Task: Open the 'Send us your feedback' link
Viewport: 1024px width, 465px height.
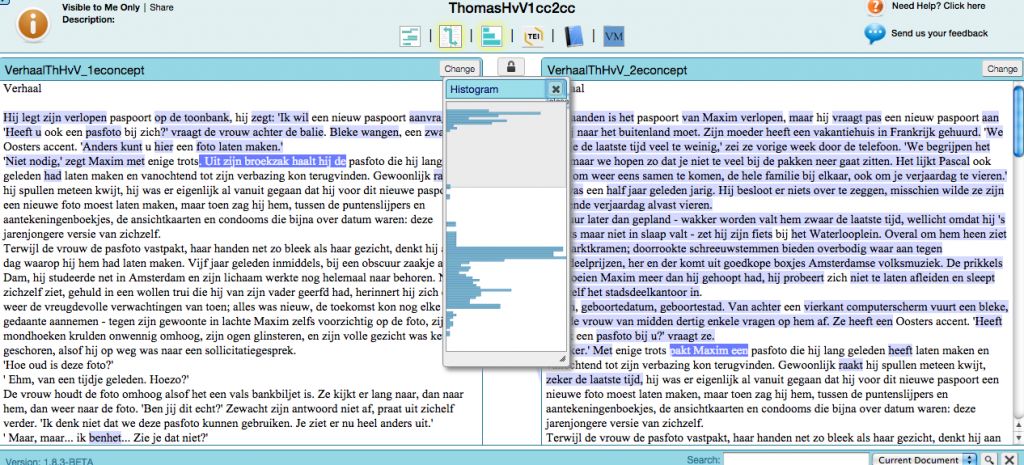Action: click(x=939, y=34)
